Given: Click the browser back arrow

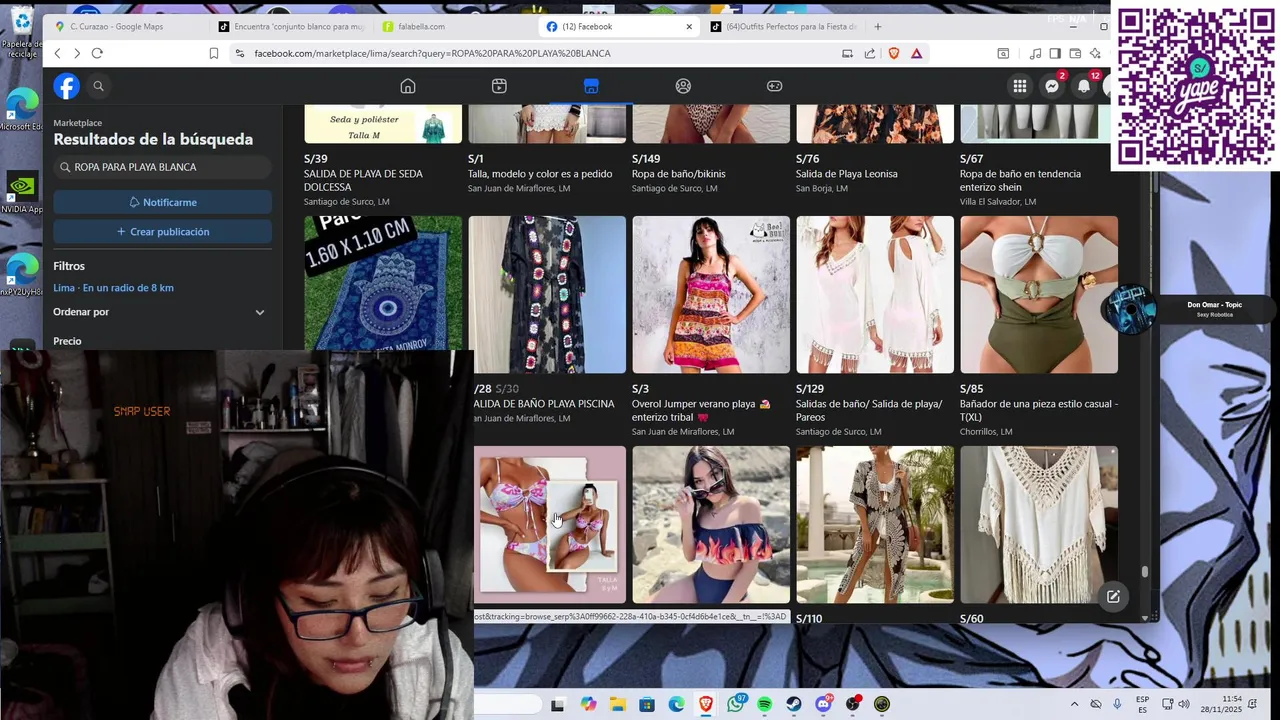Looking at the screenshot, I should [57, 53].
